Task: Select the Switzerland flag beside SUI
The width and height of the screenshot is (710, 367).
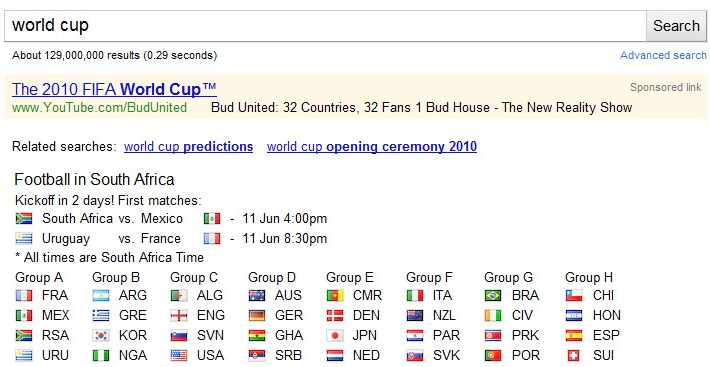Action: click(574, 356)
